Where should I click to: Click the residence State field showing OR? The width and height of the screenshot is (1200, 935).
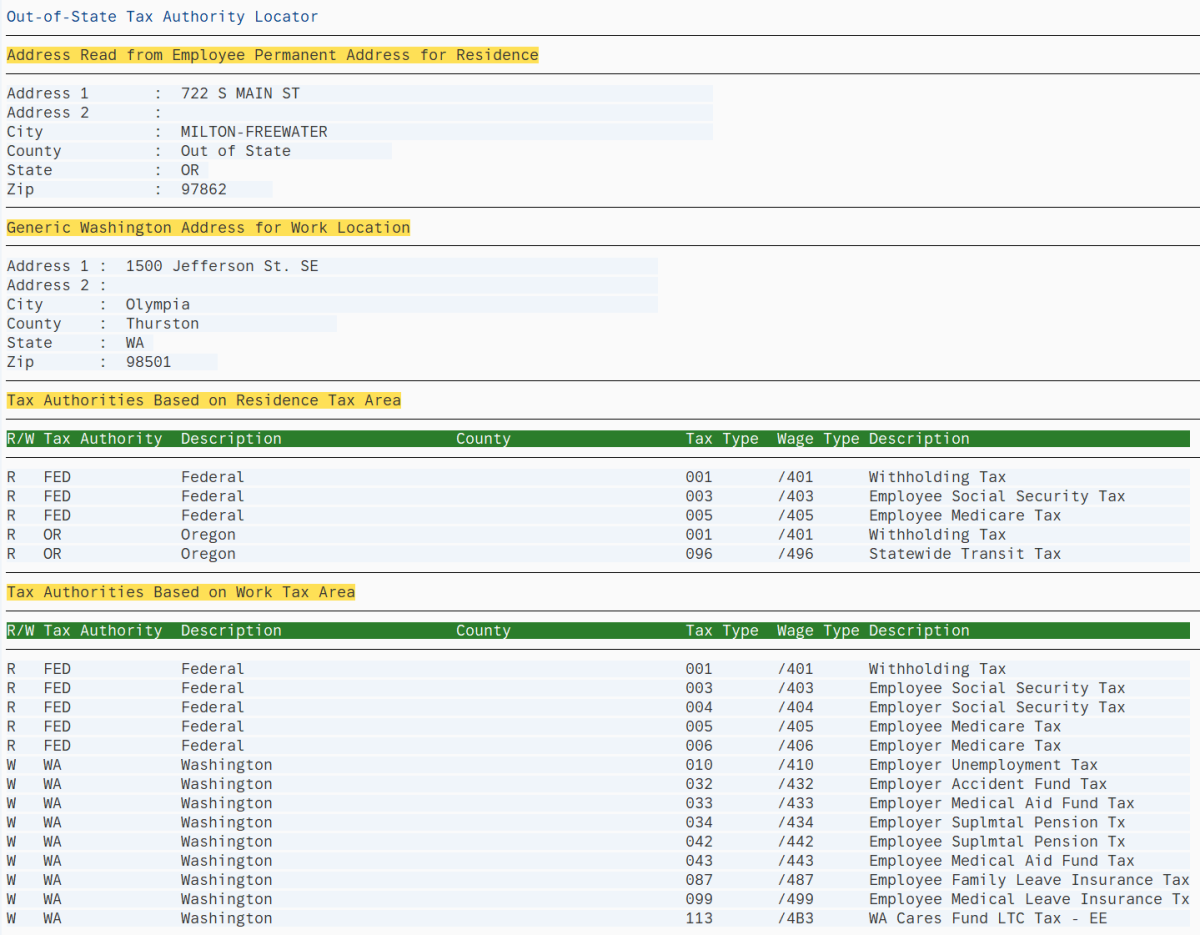pos(190,170)
